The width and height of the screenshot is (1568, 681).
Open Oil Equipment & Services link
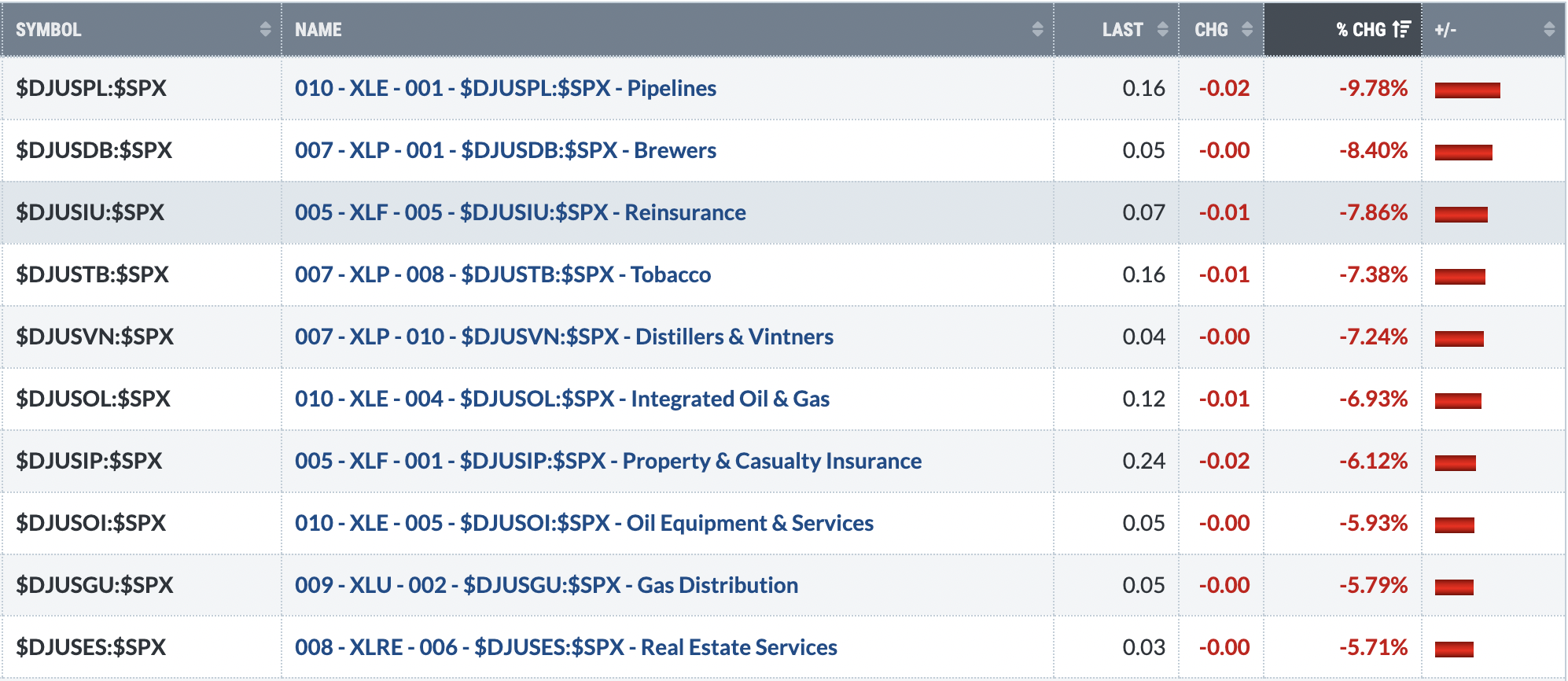tap(584, 523)
